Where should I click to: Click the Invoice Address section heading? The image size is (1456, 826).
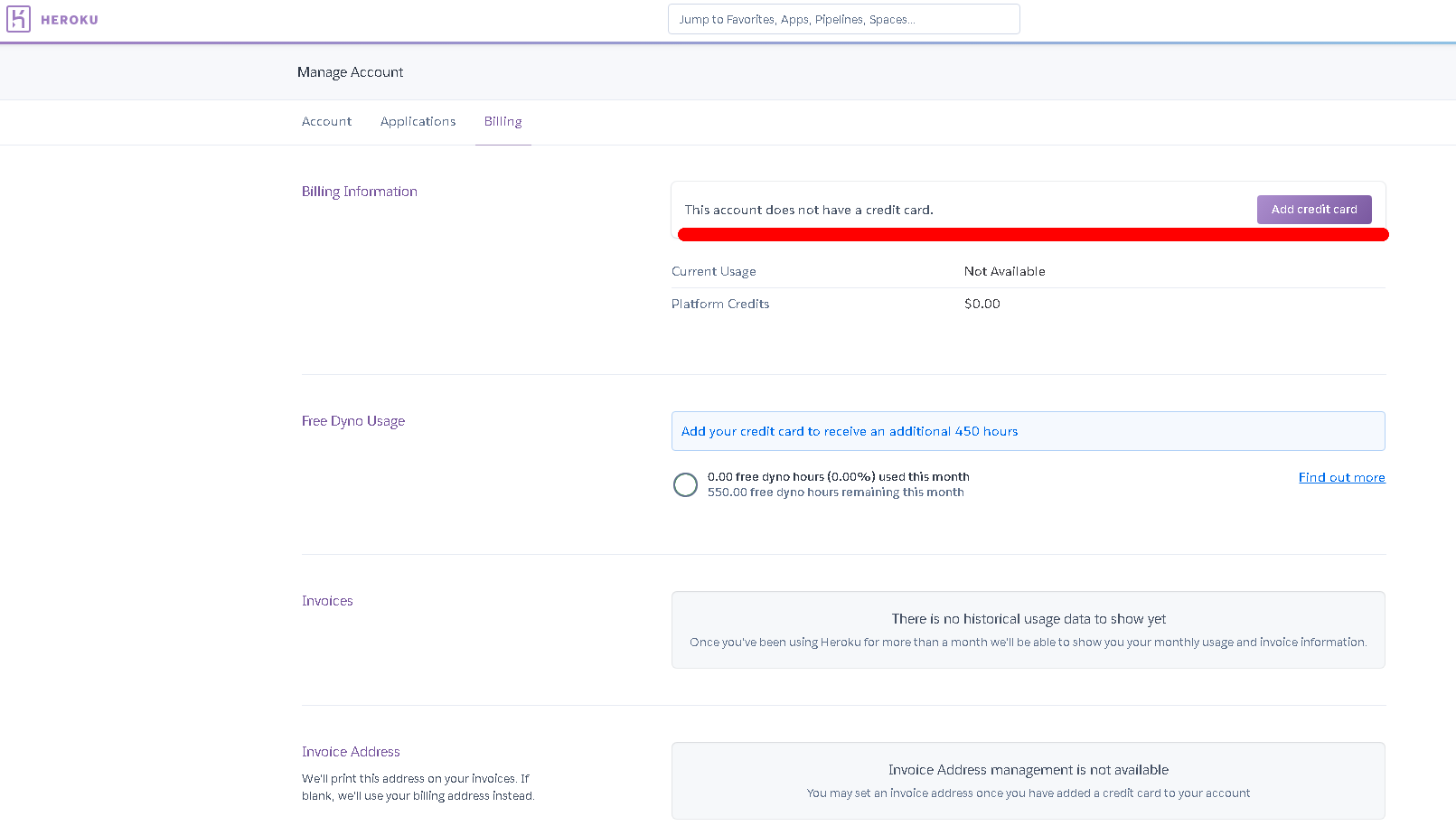(351, 752)
